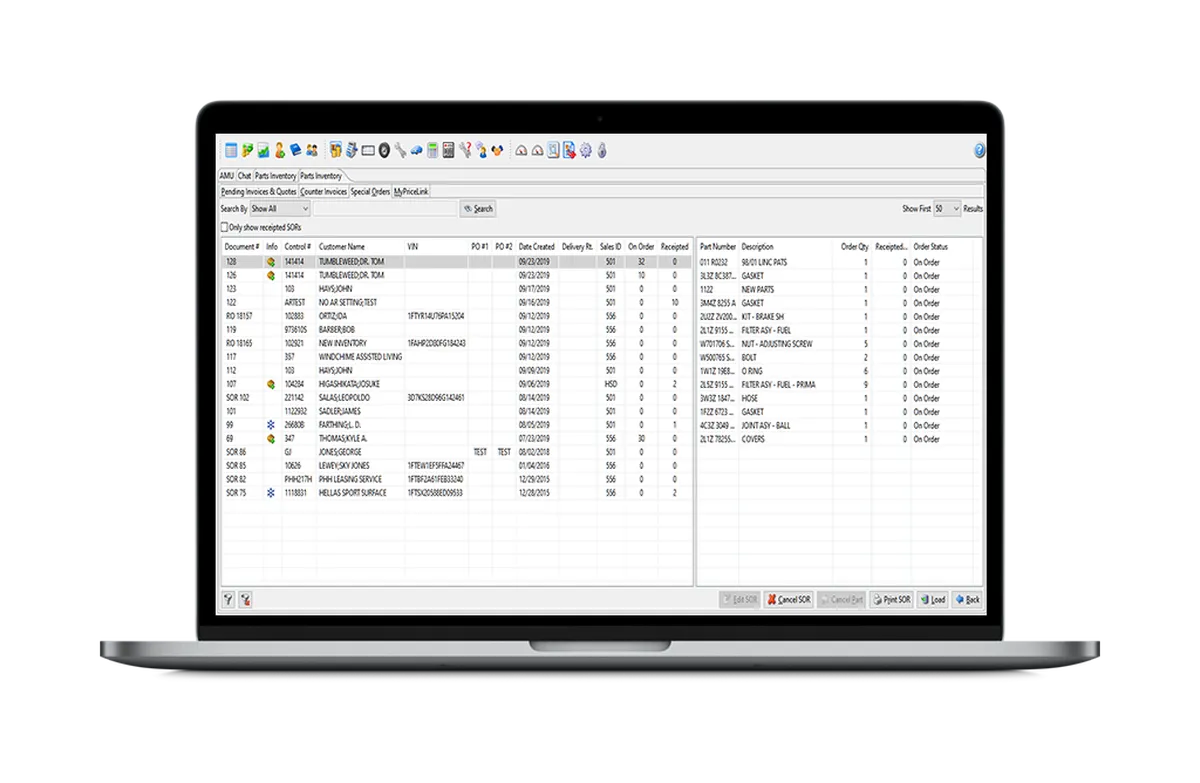
Task: Open the handshake toolbar icon
Action: click(x=497, y=150)
